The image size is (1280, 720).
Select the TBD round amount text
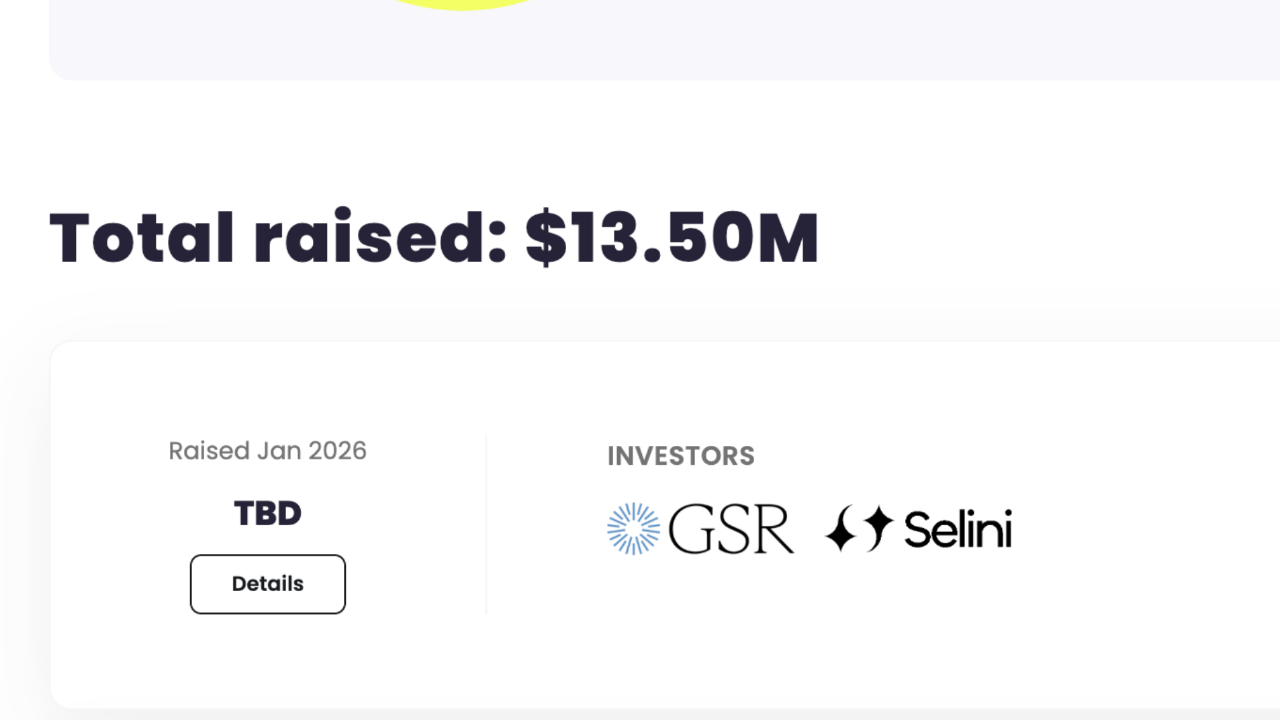[x=267, y=513]
